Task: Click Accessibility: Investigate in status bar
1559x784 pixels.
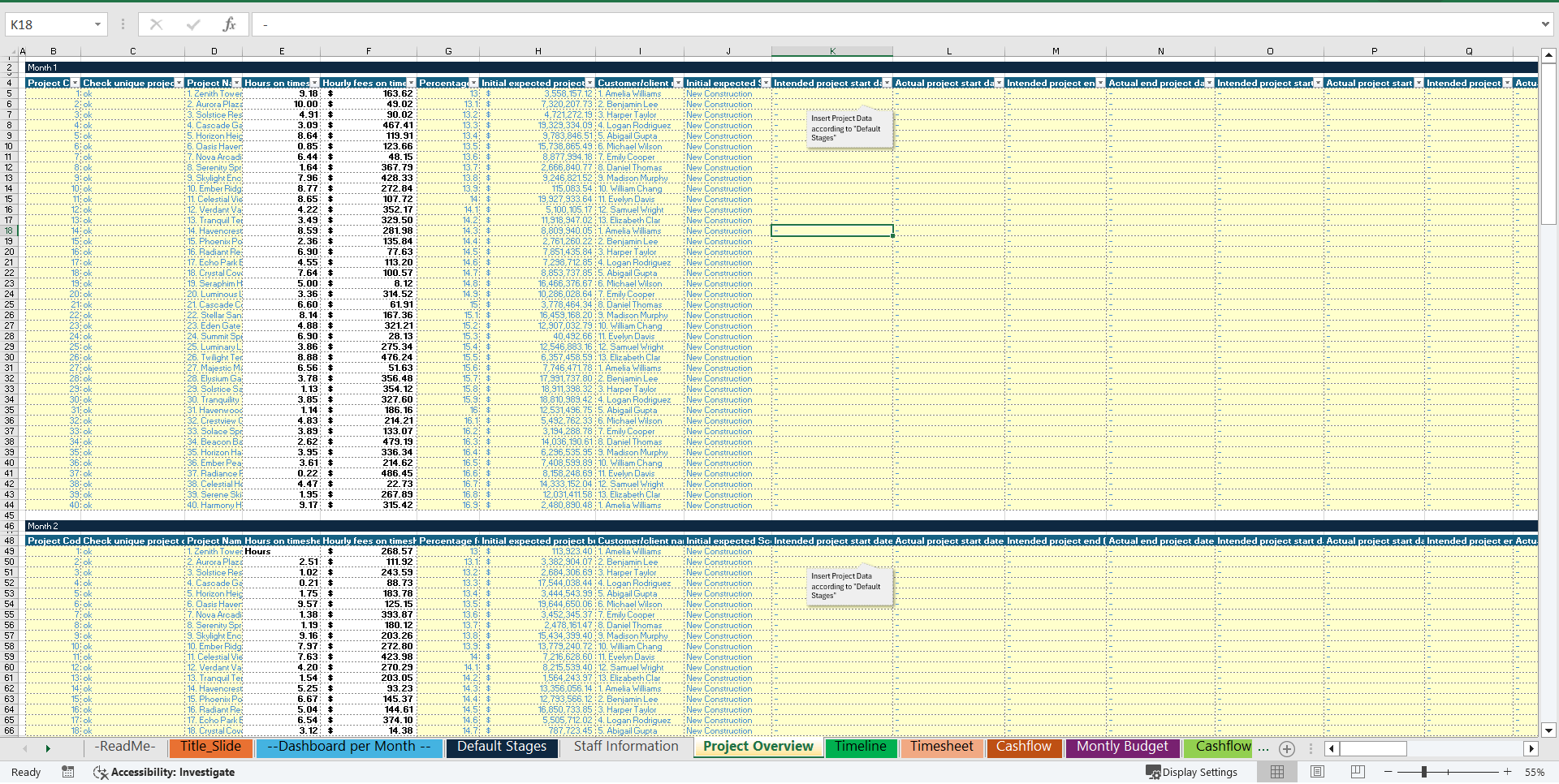Action: [164, 772]
